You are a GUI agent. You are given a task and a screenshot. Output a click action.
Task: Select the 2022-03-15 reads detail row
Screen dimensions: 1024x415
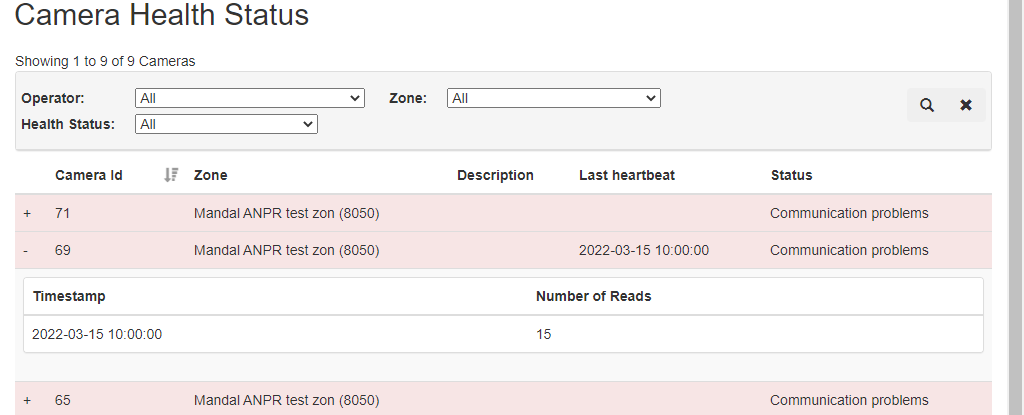503,335
